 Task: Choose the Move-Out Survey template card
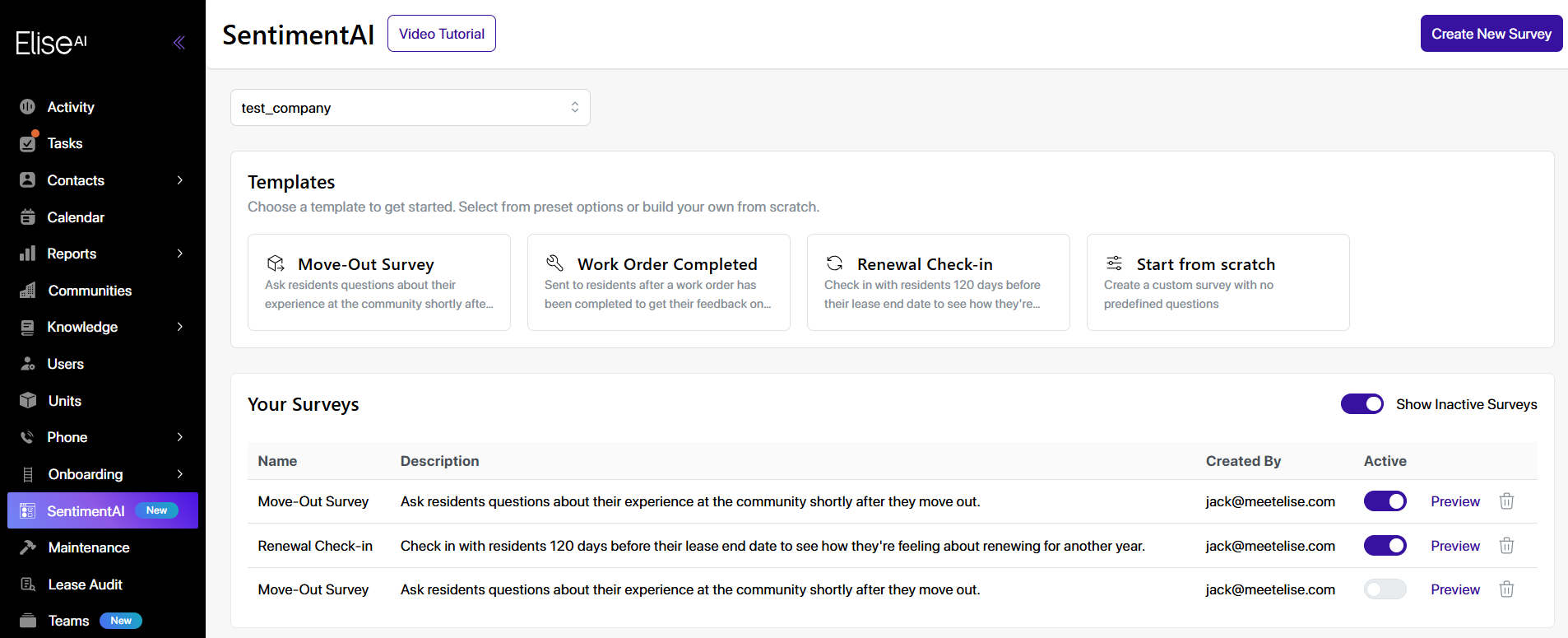379,282
